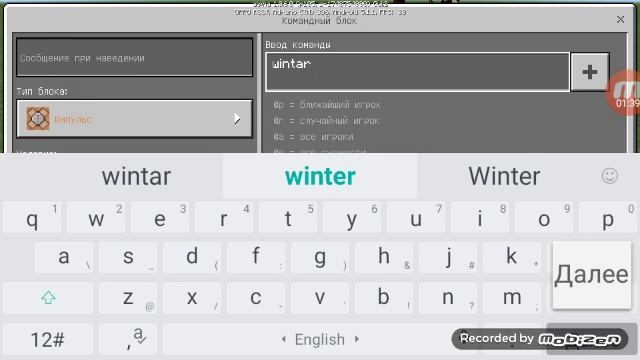This screenshot has width=640, height=360.
Task: Click the '@r = случайный игрок' hint line
Action: pos(327,121)
